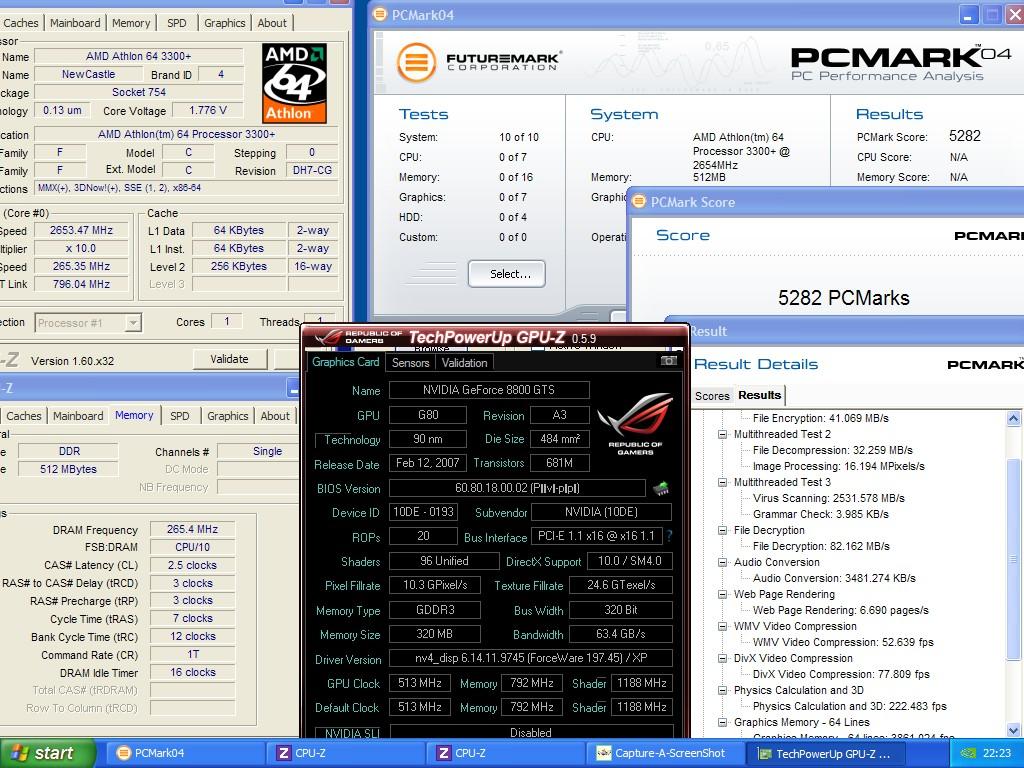The width and height of the screenshot is (1024, 768).
Task: Open Graphics tab in the DRAM timings CPU-Z window
Action: pos(227,416)
